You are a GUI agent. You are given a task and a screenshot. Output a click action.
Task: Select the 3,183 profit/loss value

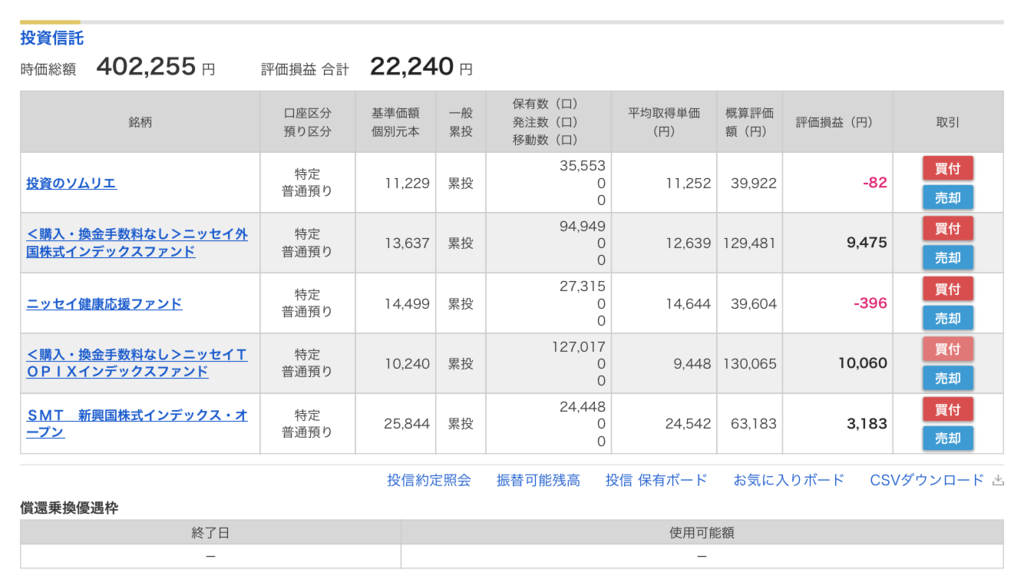tap(867, 424)
